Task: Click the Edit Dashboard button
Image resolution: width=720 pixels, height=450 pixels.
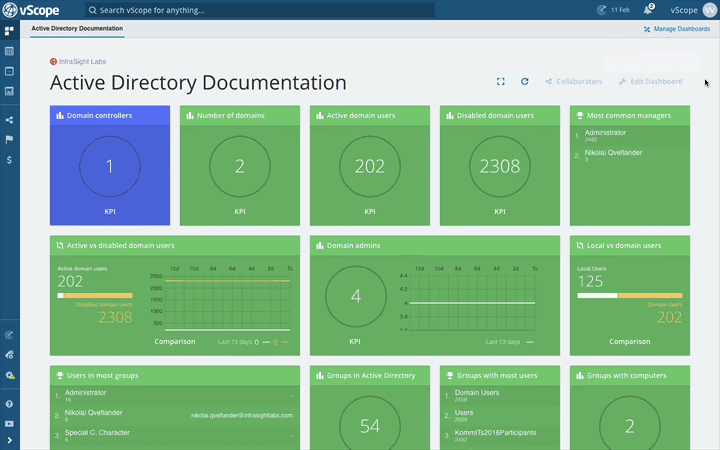Action: [x=651, y=81]
